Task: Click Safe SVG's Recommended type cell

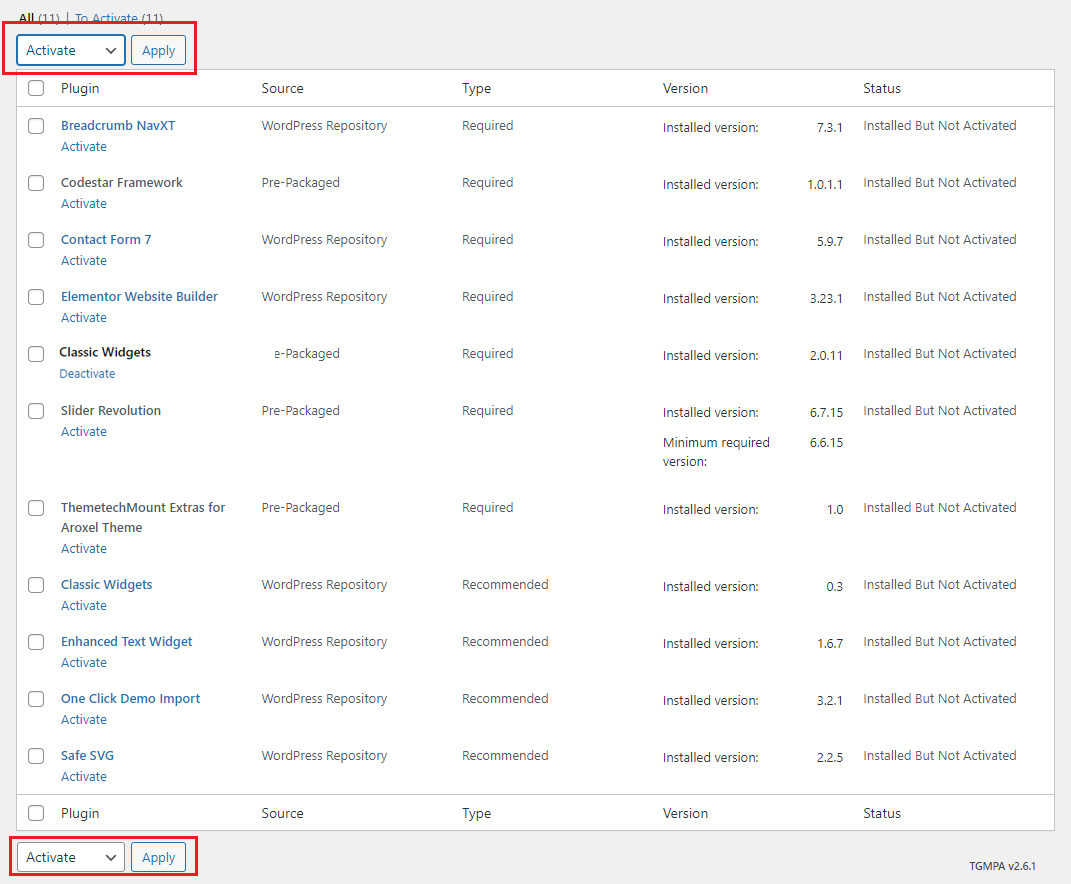Action: click(x=505, y=756)
